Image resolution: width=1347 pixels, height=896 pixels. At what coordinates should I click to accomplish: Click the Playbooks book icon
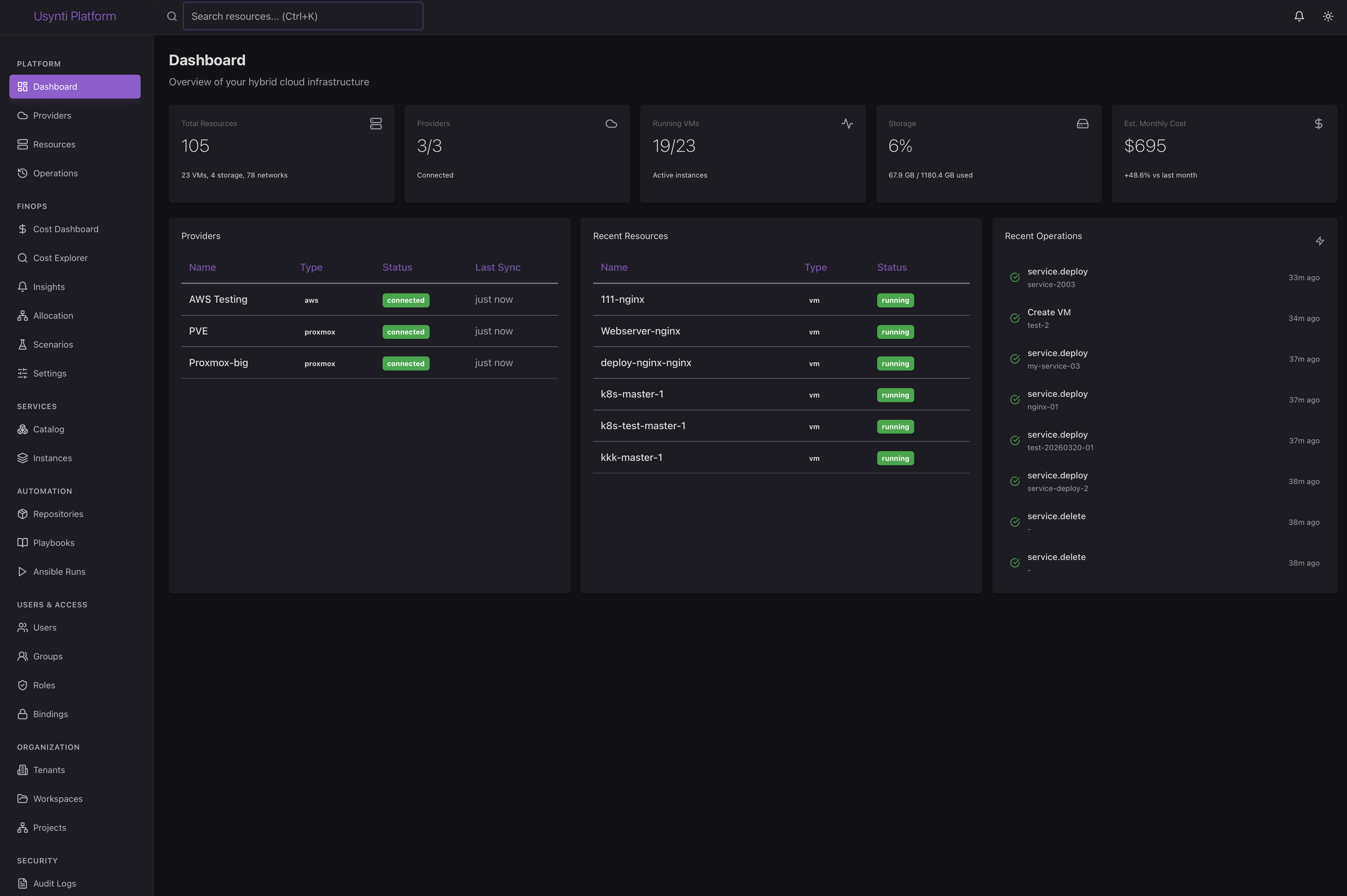click(22, 542)
